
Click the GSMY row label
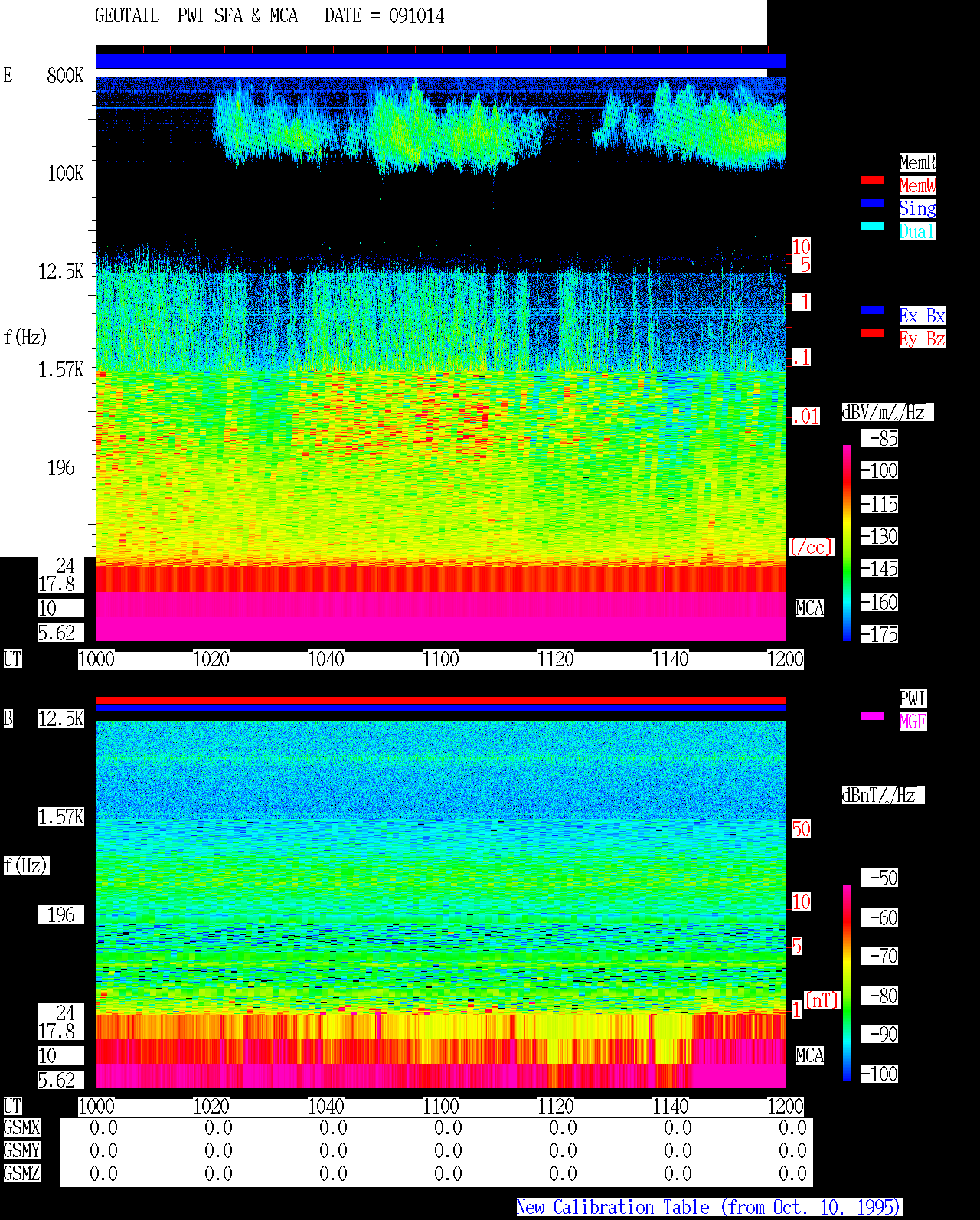click(x=21, y=1150)
